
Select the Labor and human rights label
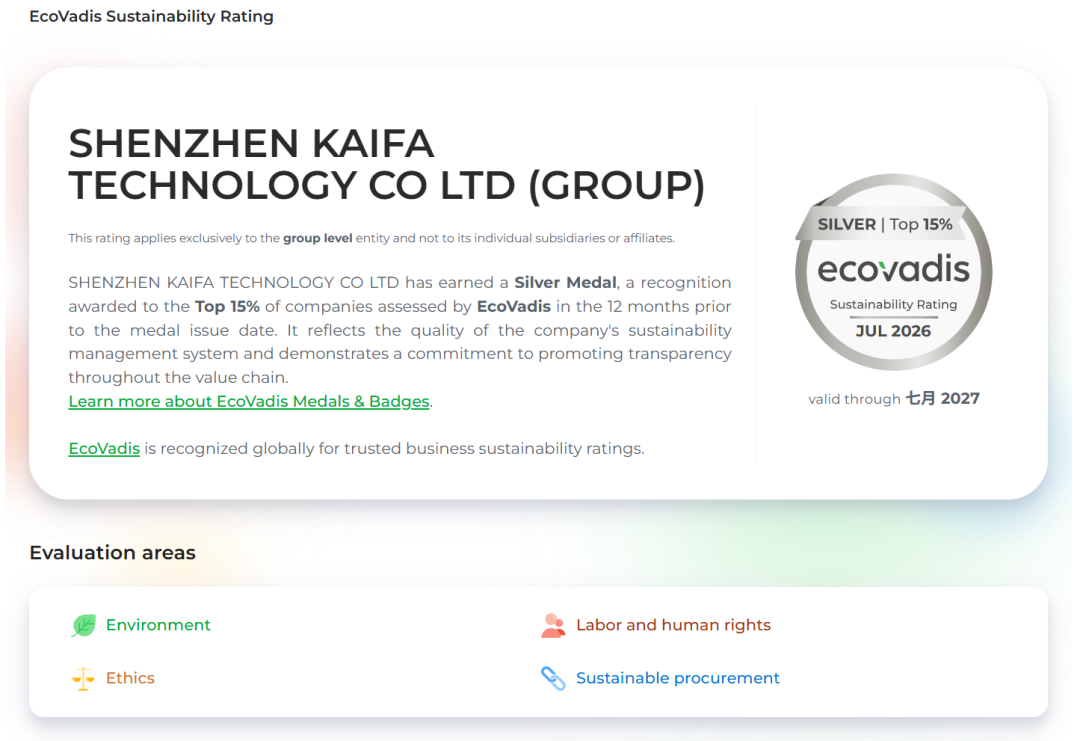[x=673, y=625]
